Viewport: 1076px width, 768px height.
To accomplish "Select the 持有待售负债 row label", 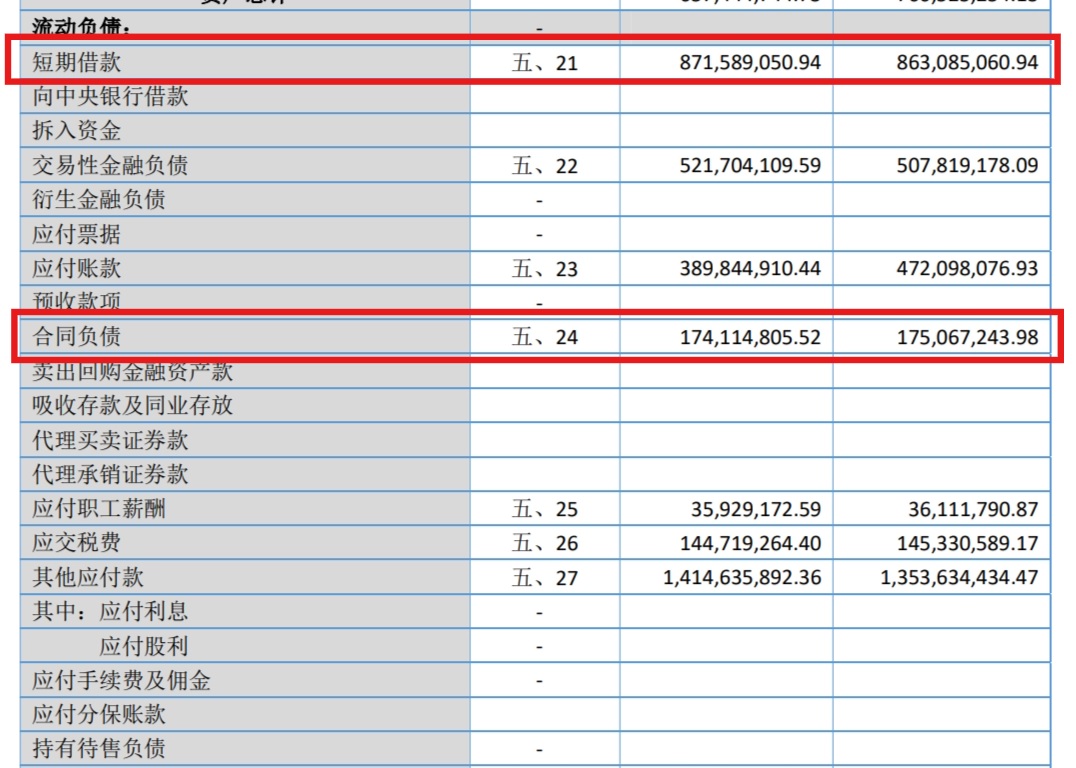I will click(x=99, y=749).
